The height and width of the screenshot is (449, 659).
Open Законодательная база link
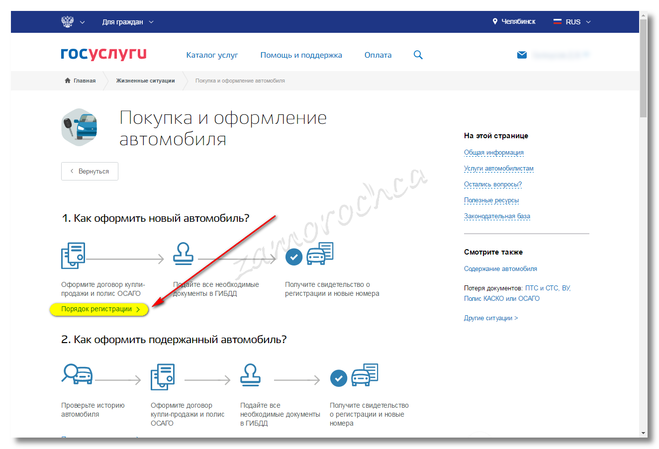tap(497, 216)
